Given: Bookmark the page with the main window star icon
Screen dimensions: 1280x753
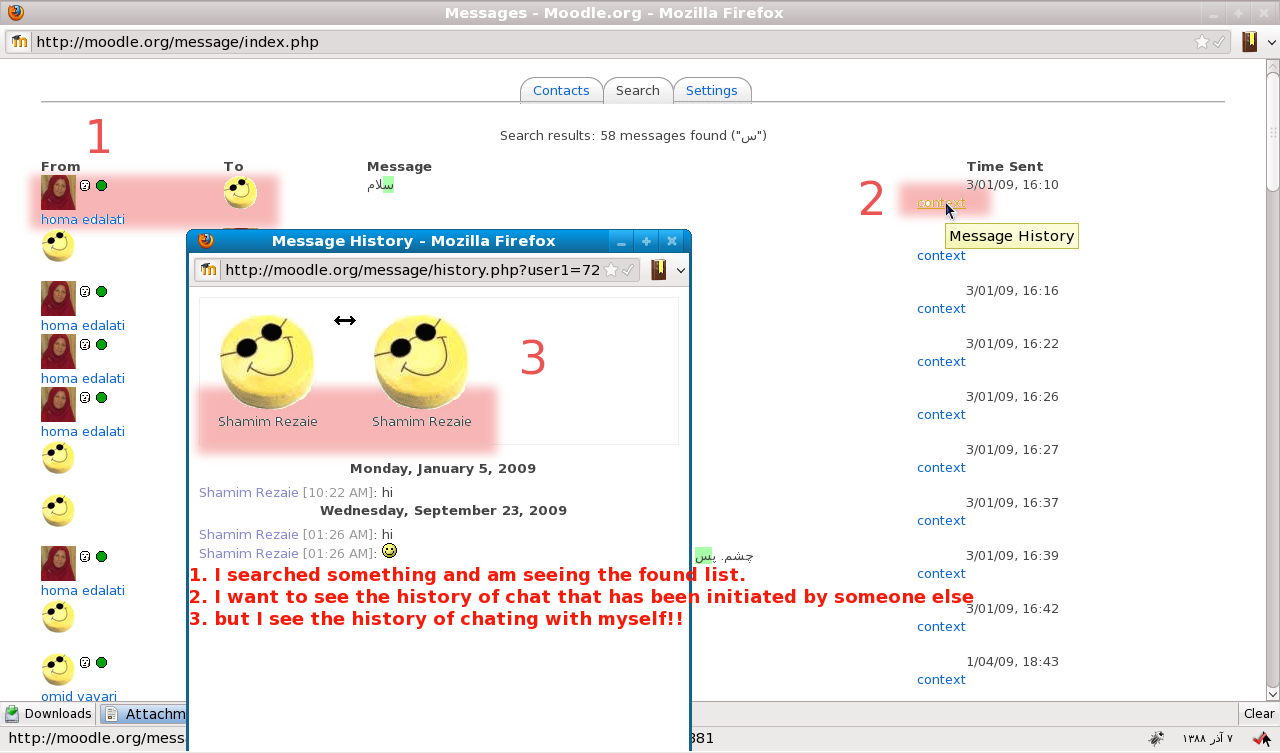Looking at the screenshot, I should coord(1202,42).
